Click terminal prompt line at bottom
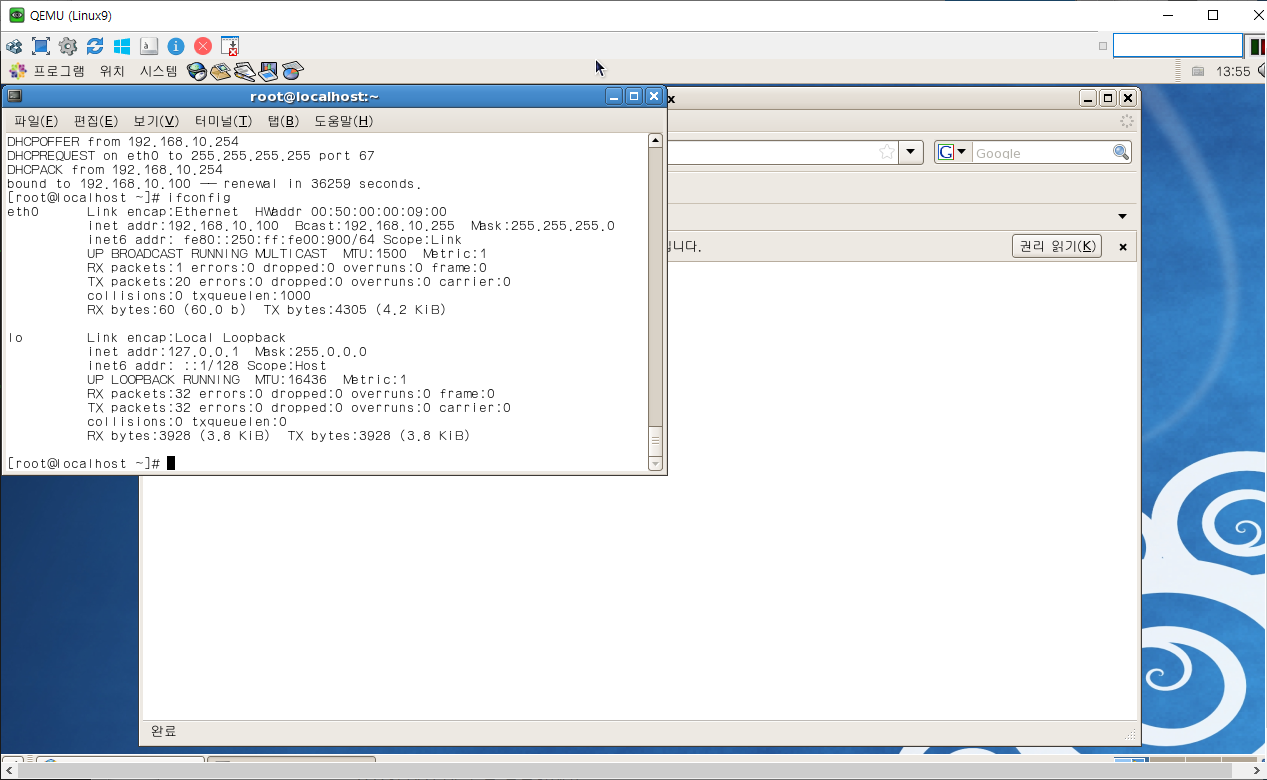The image size is (1267, 780). pyautogui.click(x=90, y=463)
